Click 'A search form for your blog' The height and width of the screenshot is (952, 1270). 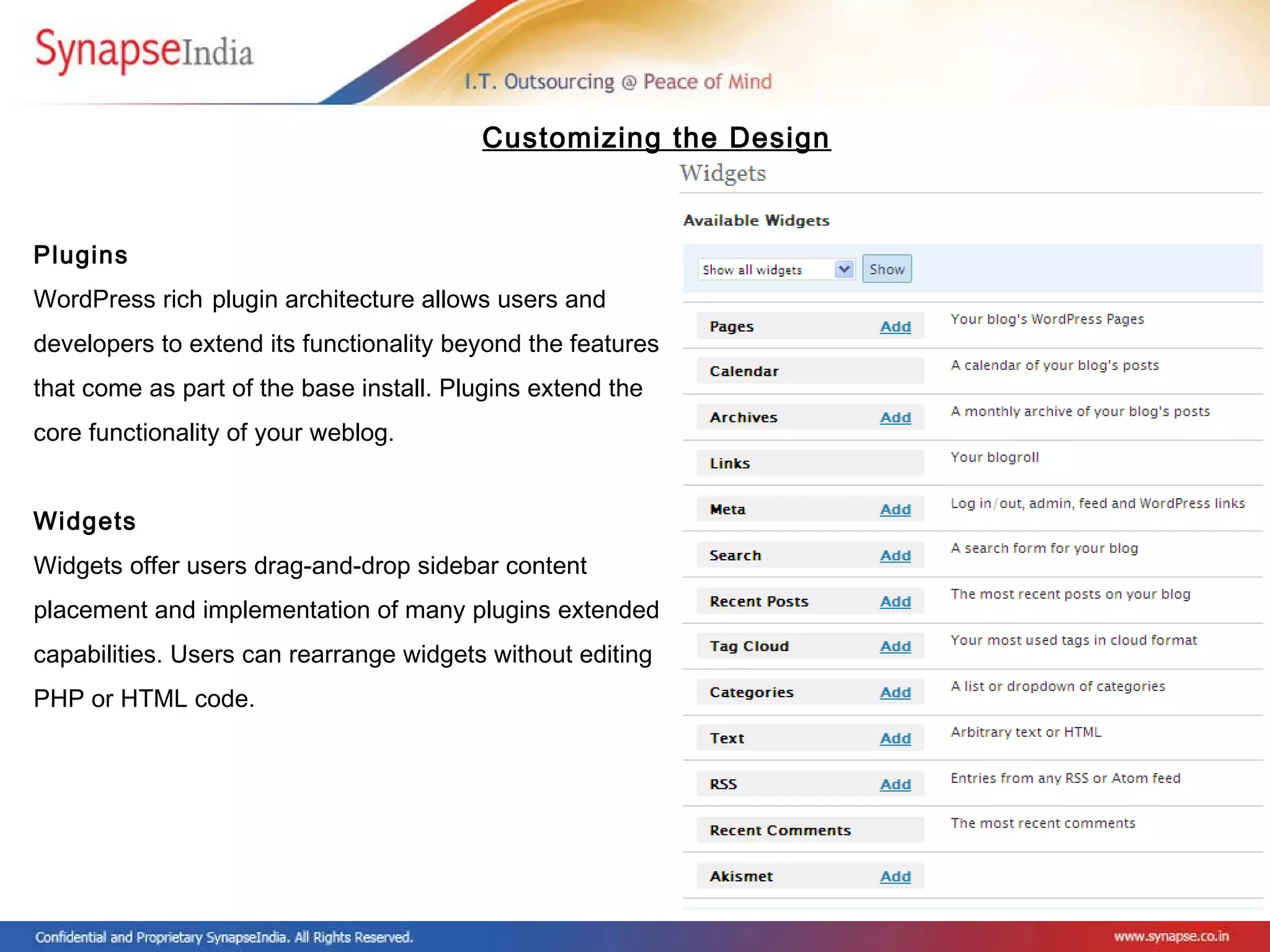coord(1044,549)
